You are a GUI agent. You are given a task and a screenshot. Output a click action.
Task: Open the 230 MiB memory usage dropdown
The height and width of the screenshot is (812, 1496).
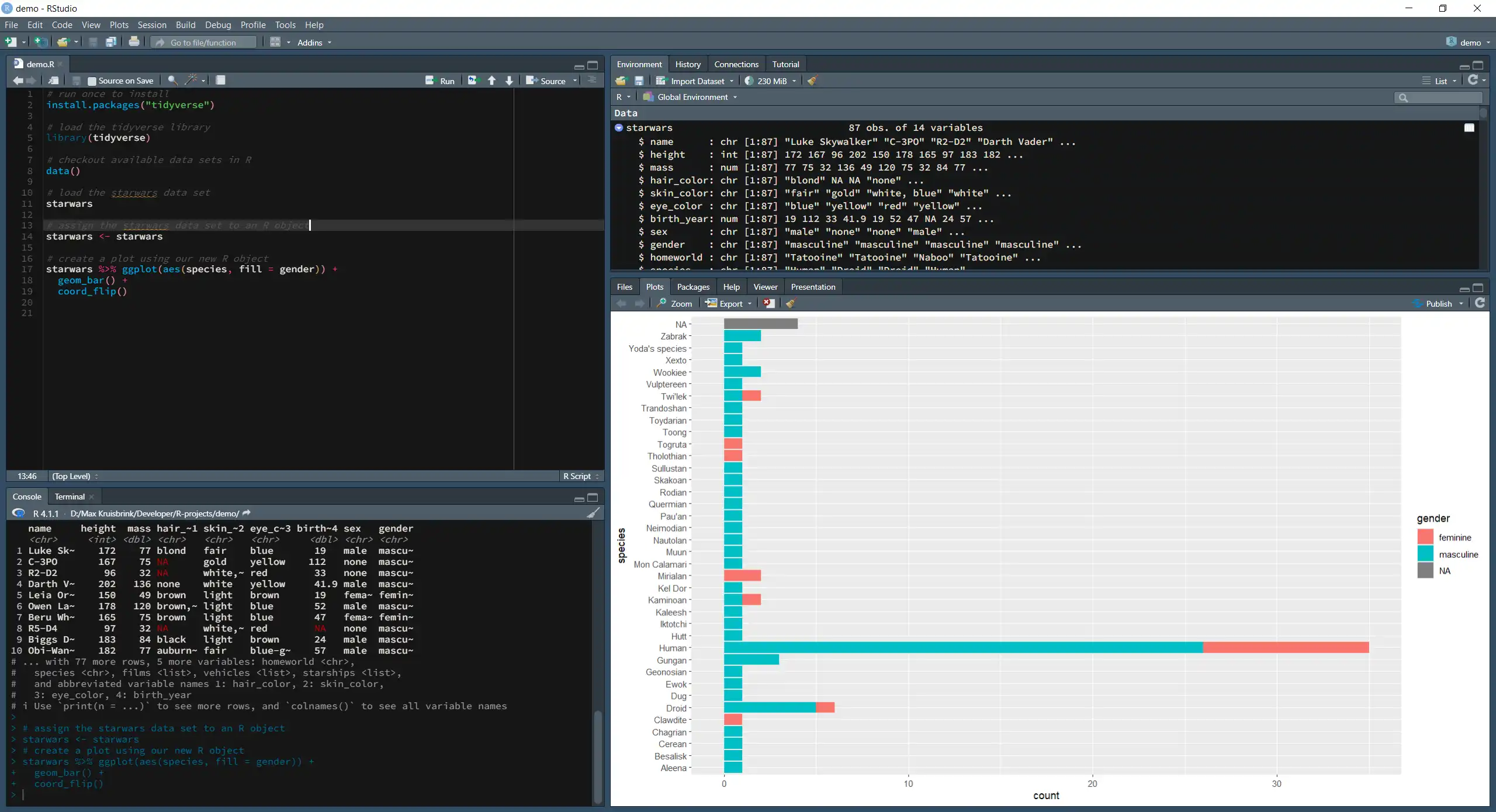click(771, 81)
